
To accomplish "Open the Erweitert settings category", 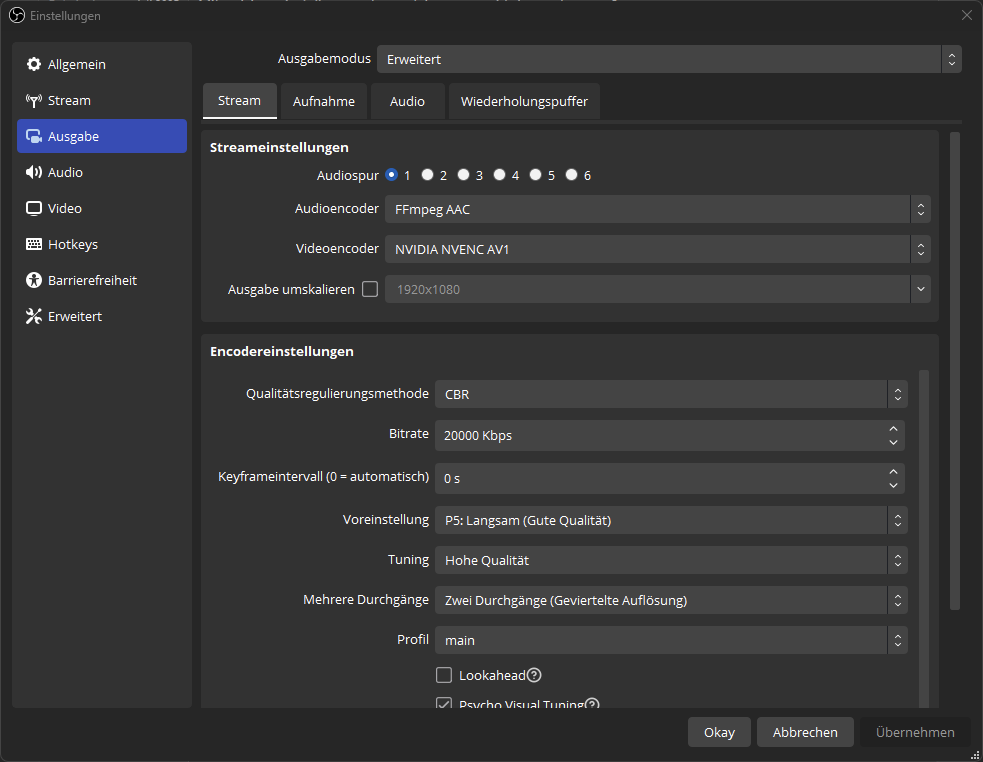I will tap(102, 316).
